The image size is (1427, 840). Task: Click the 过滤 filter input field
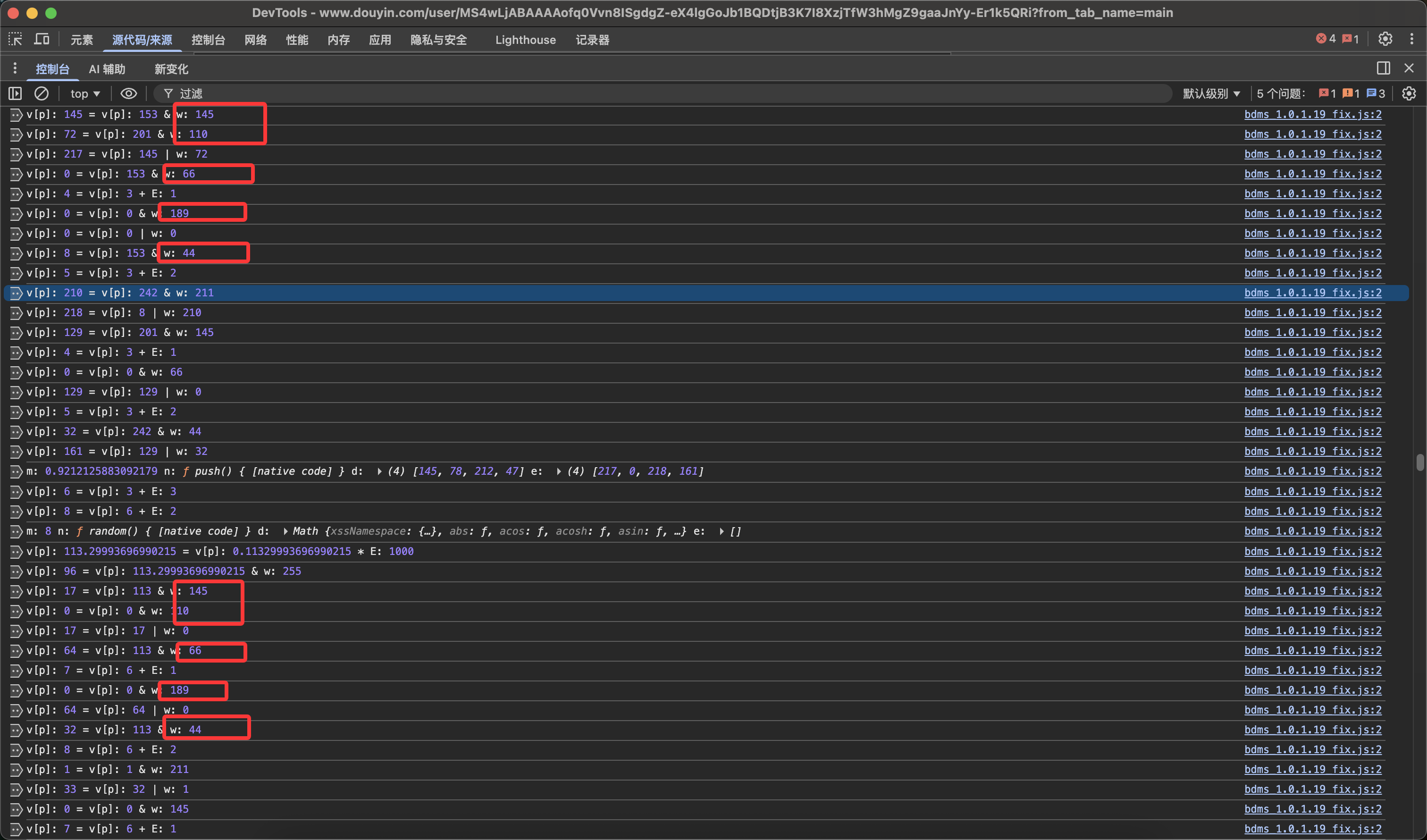point(623,93)
